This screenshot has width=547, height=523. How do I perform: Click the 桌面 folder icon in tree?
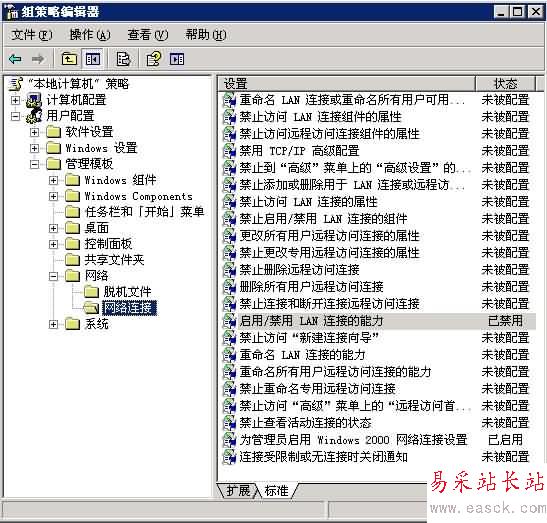point(73,228)
